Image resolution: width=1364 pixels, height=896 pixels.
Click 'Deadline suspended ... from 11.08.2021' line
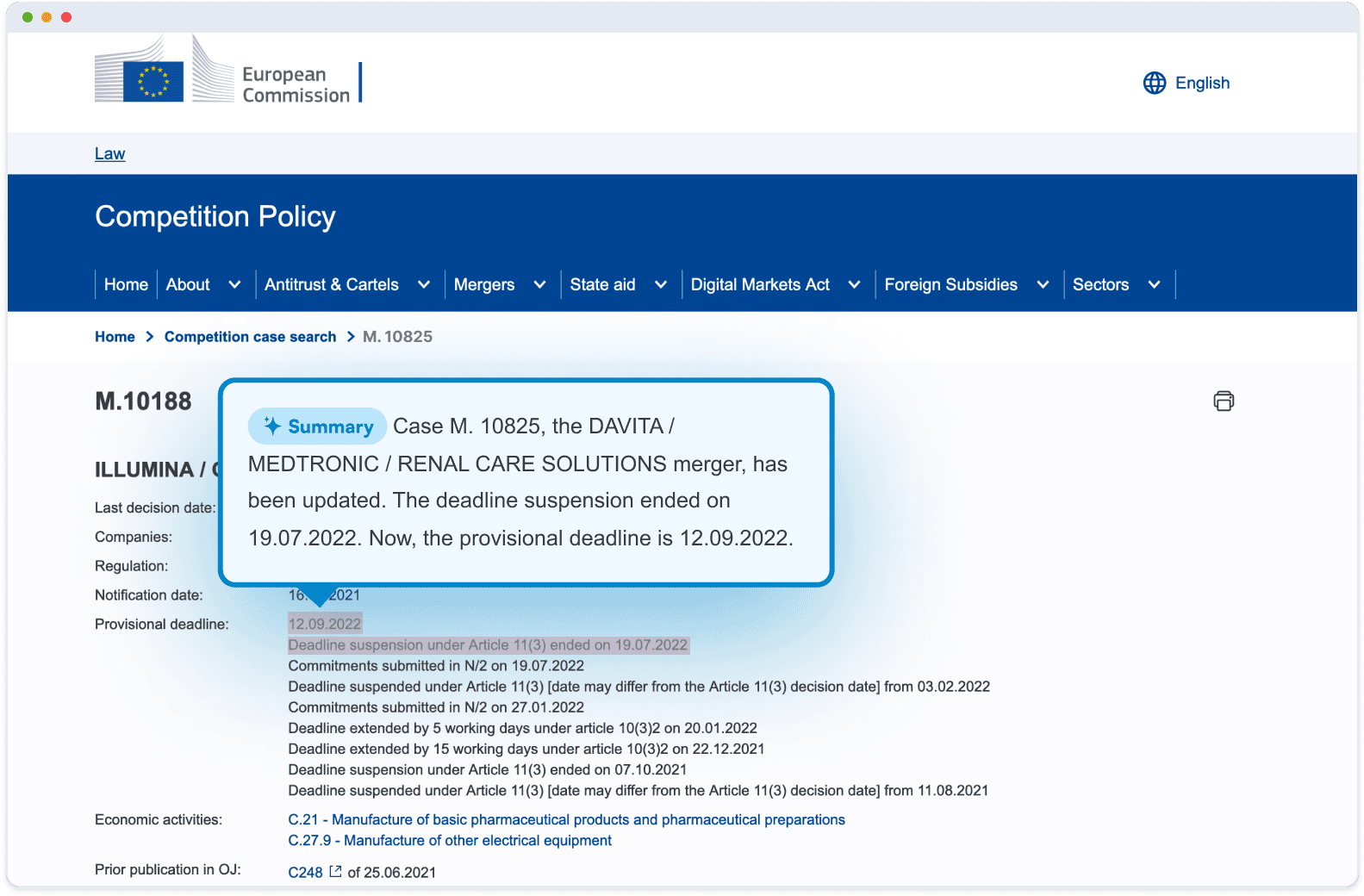[x=638, y=790]
